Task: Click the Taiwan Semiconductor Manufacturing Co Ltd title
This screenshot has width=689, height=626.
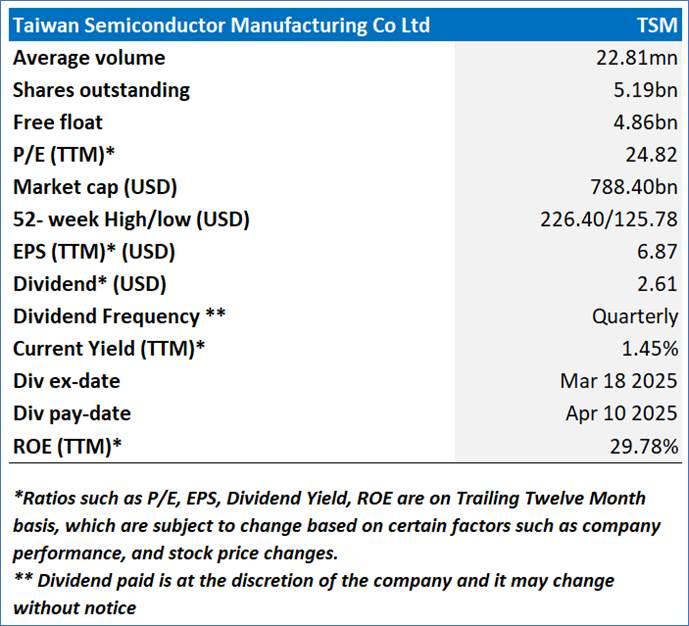Action: (x=221, y=25)
